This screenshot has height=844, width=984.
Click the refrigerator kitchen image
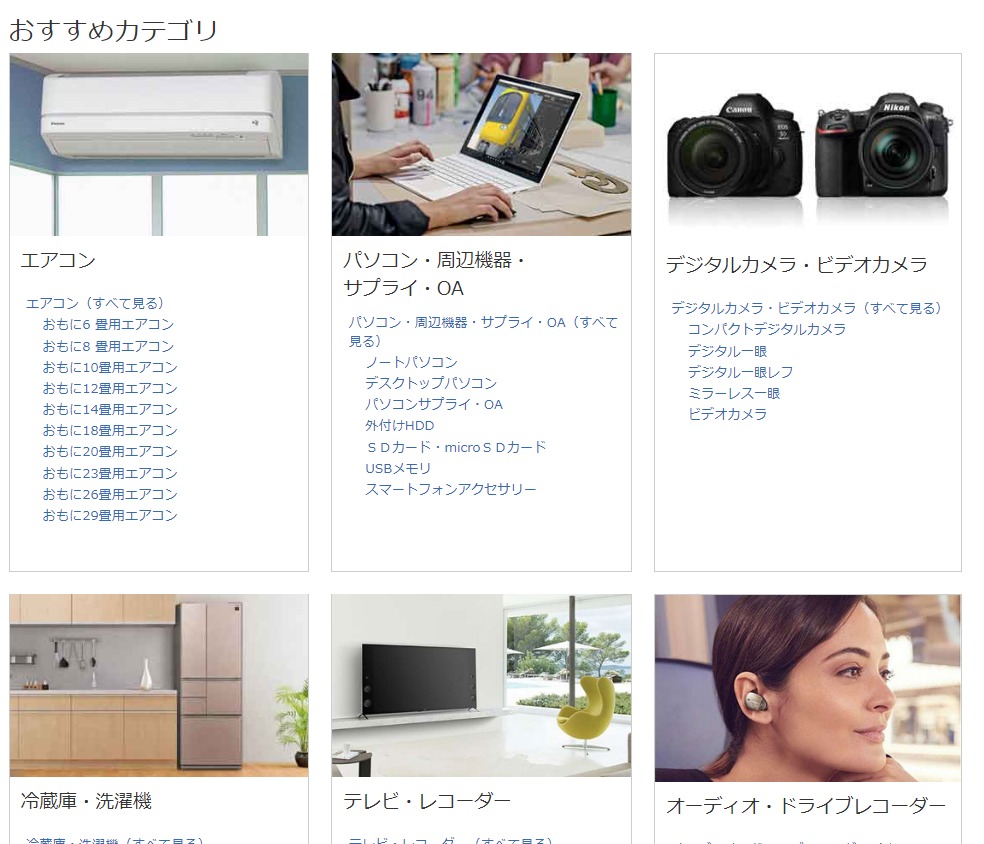[x=159, y=685]
